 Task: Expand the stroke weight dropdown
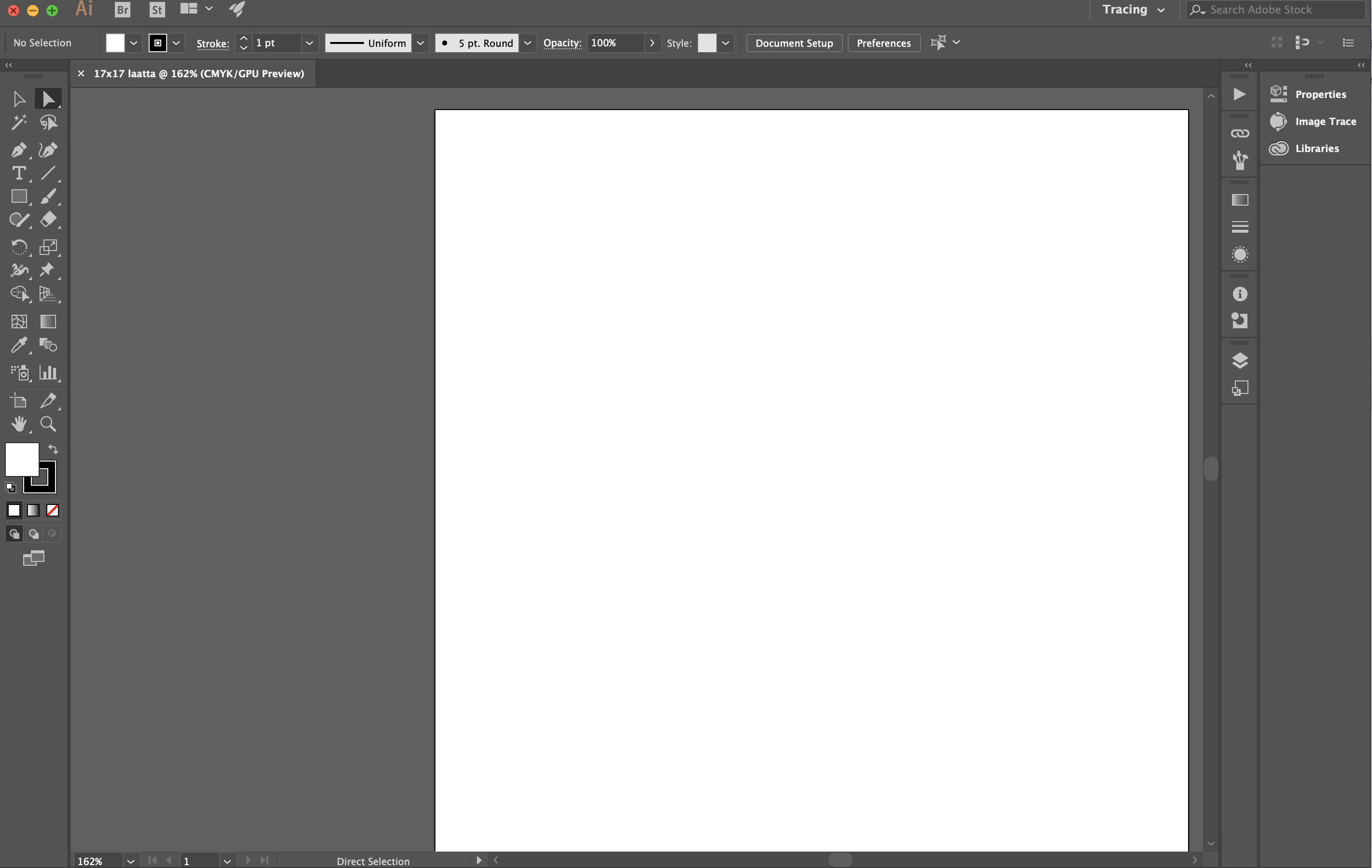tap(309, 43)
